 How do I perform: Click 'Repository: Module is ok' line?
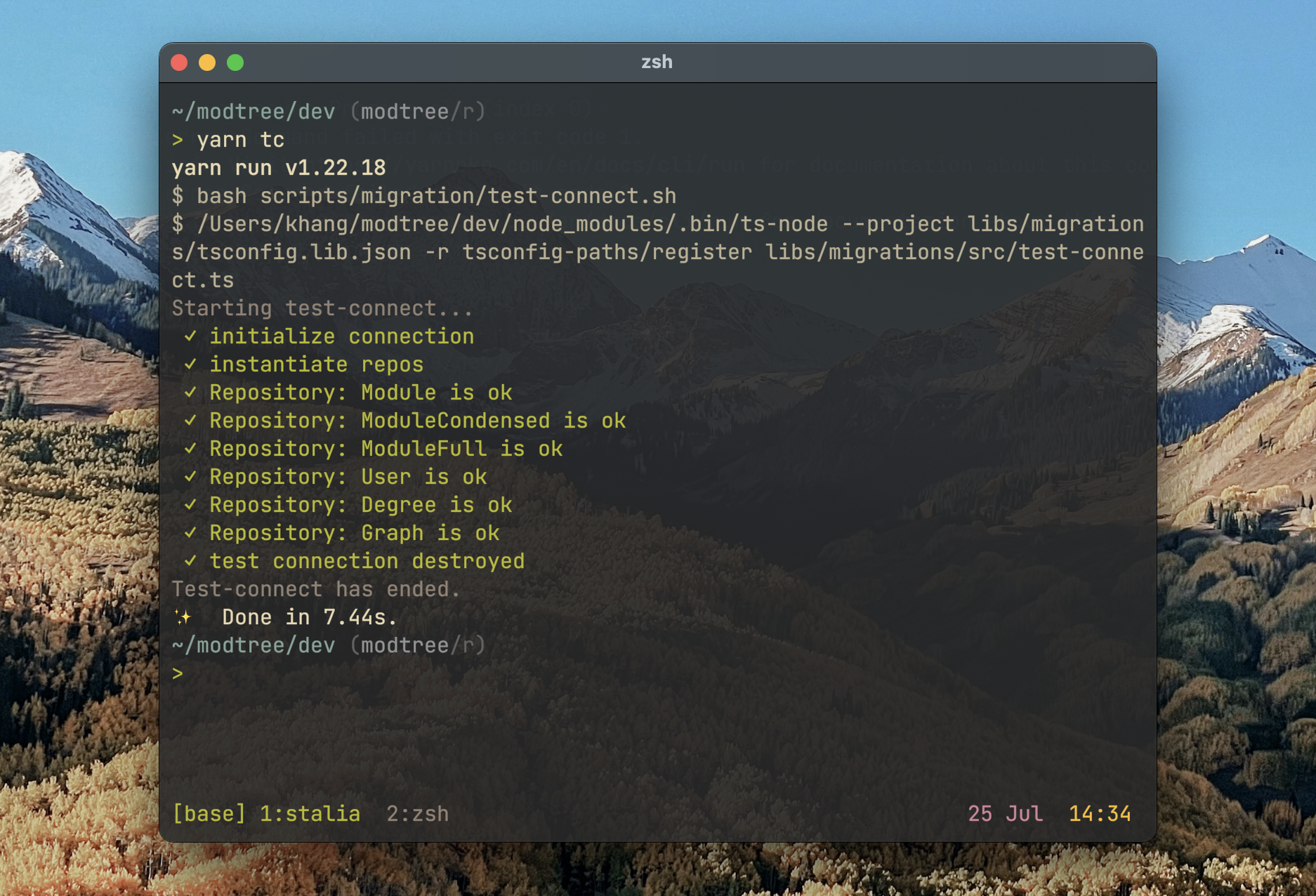(360, 393)
